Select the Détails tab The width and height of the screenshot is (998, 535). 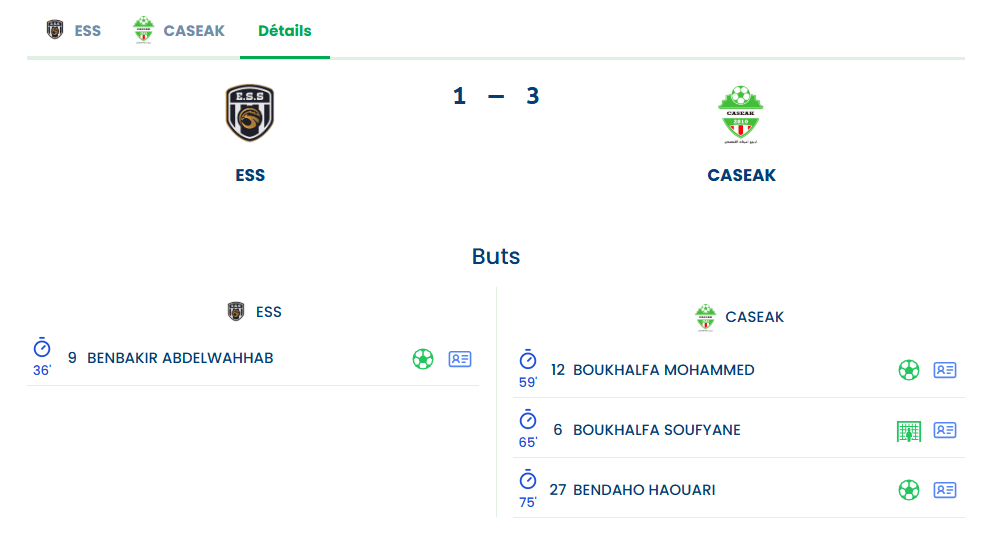tap(285, 30)
